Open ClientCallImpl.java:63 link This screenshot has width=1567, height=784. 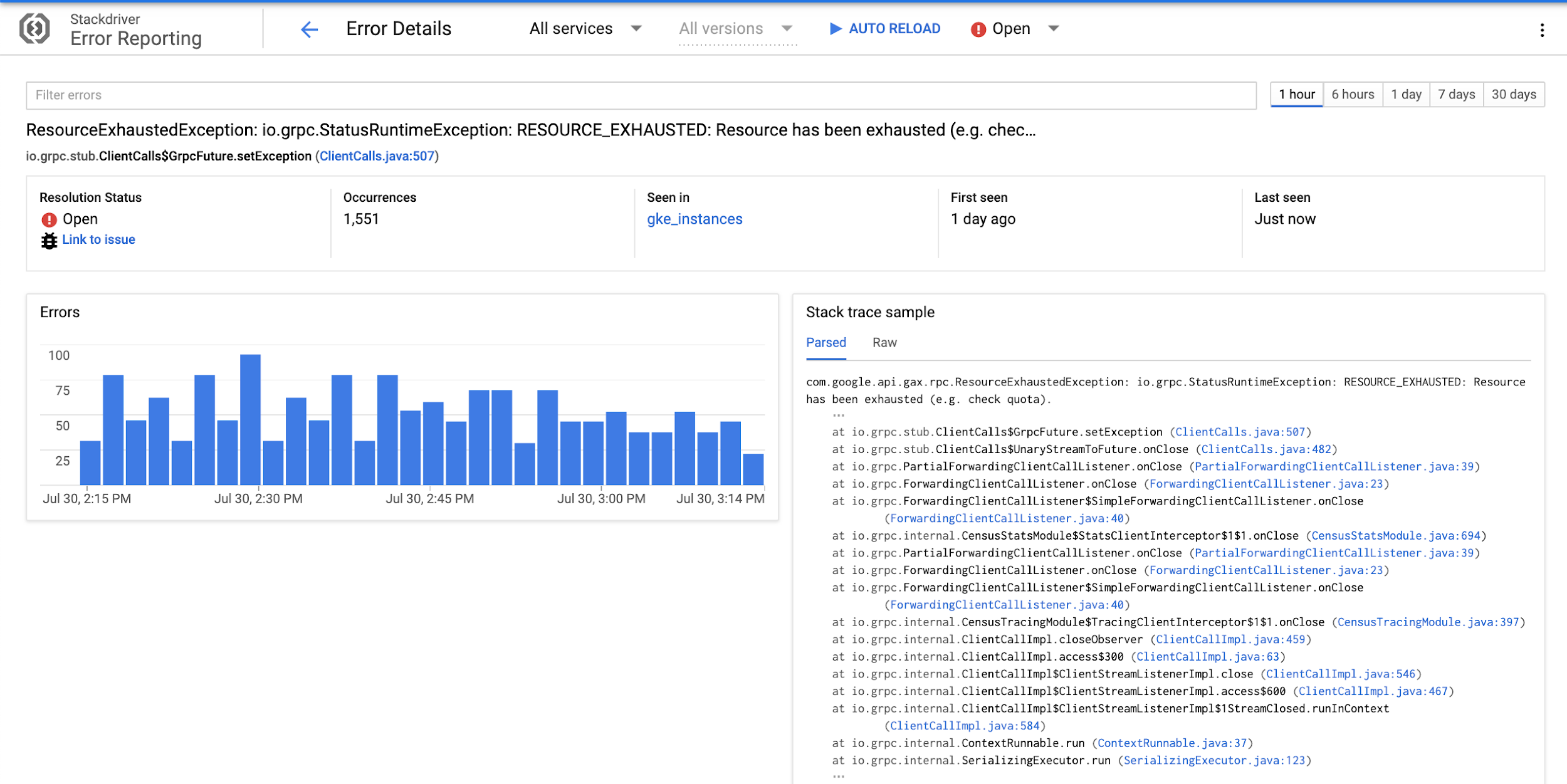tap(1208, 657)
